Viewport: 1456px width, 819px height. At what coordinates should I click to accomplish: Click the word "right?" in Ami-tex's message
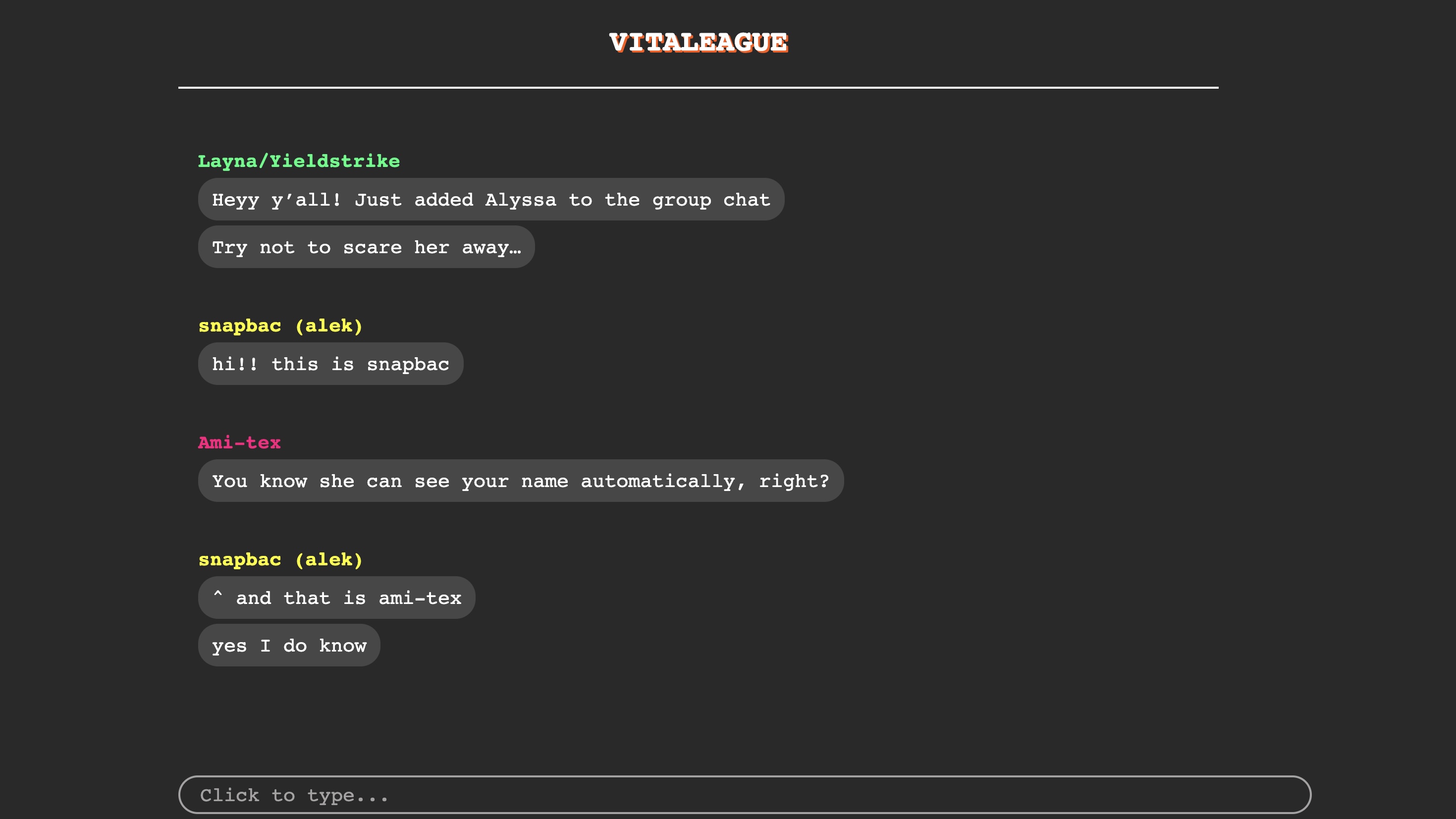[794, 481]
